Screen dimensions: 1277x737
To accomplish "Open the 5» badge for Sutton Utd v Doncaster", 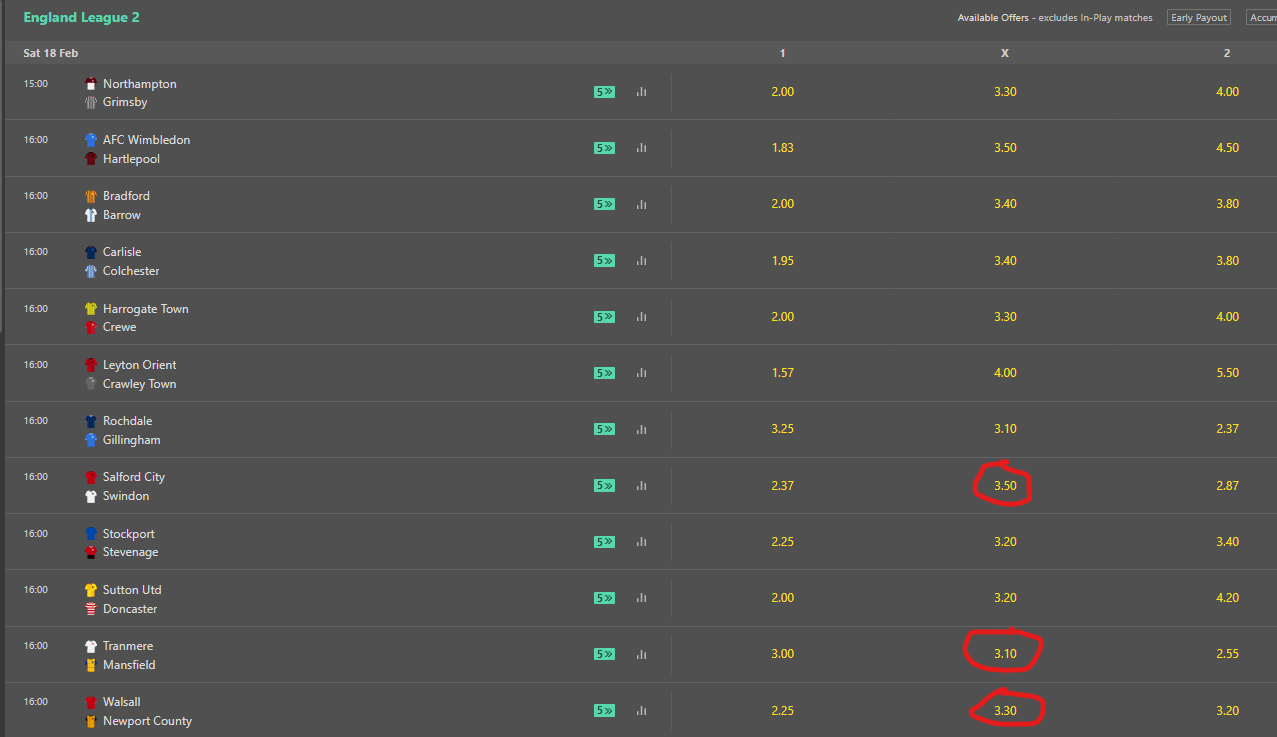I will point(604,597).
